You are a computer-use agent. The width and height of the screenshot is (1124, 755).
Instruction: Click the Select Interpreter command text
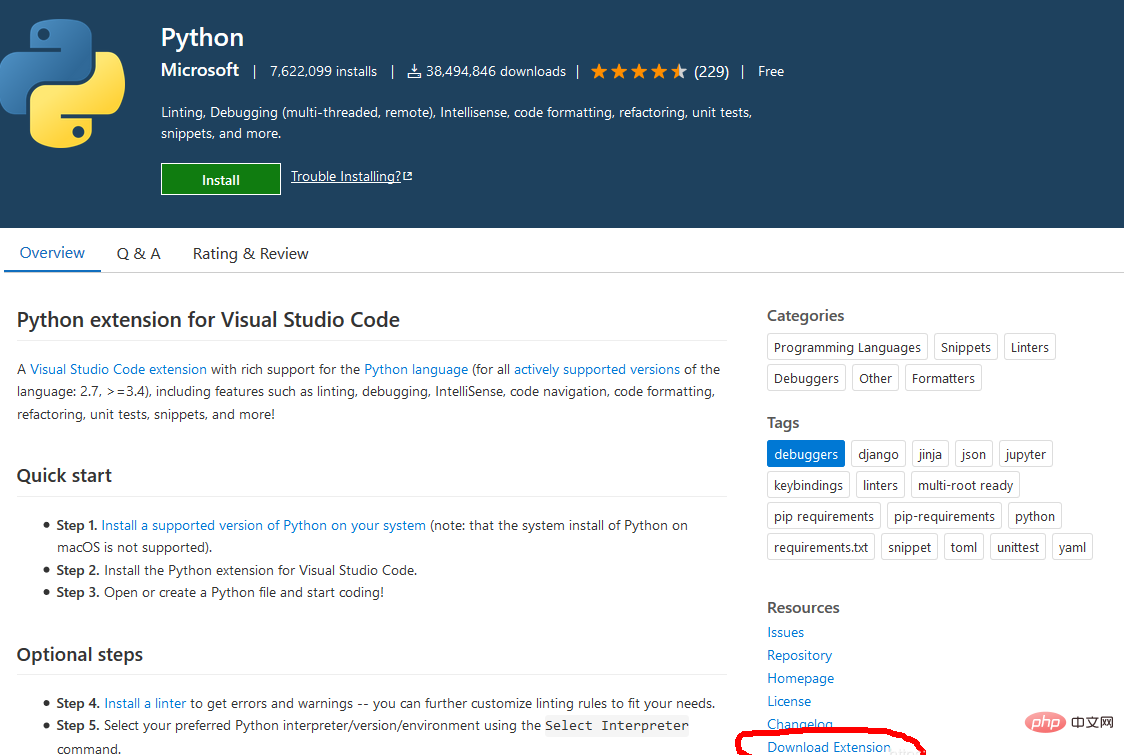coord(616,726)
